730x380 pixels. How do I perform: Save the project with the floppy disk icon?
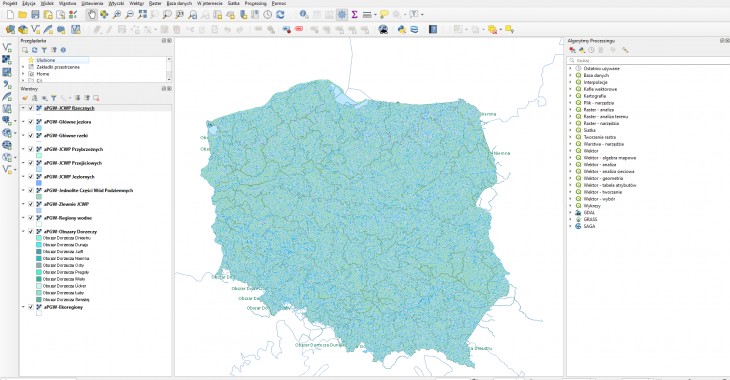point(35,15)
